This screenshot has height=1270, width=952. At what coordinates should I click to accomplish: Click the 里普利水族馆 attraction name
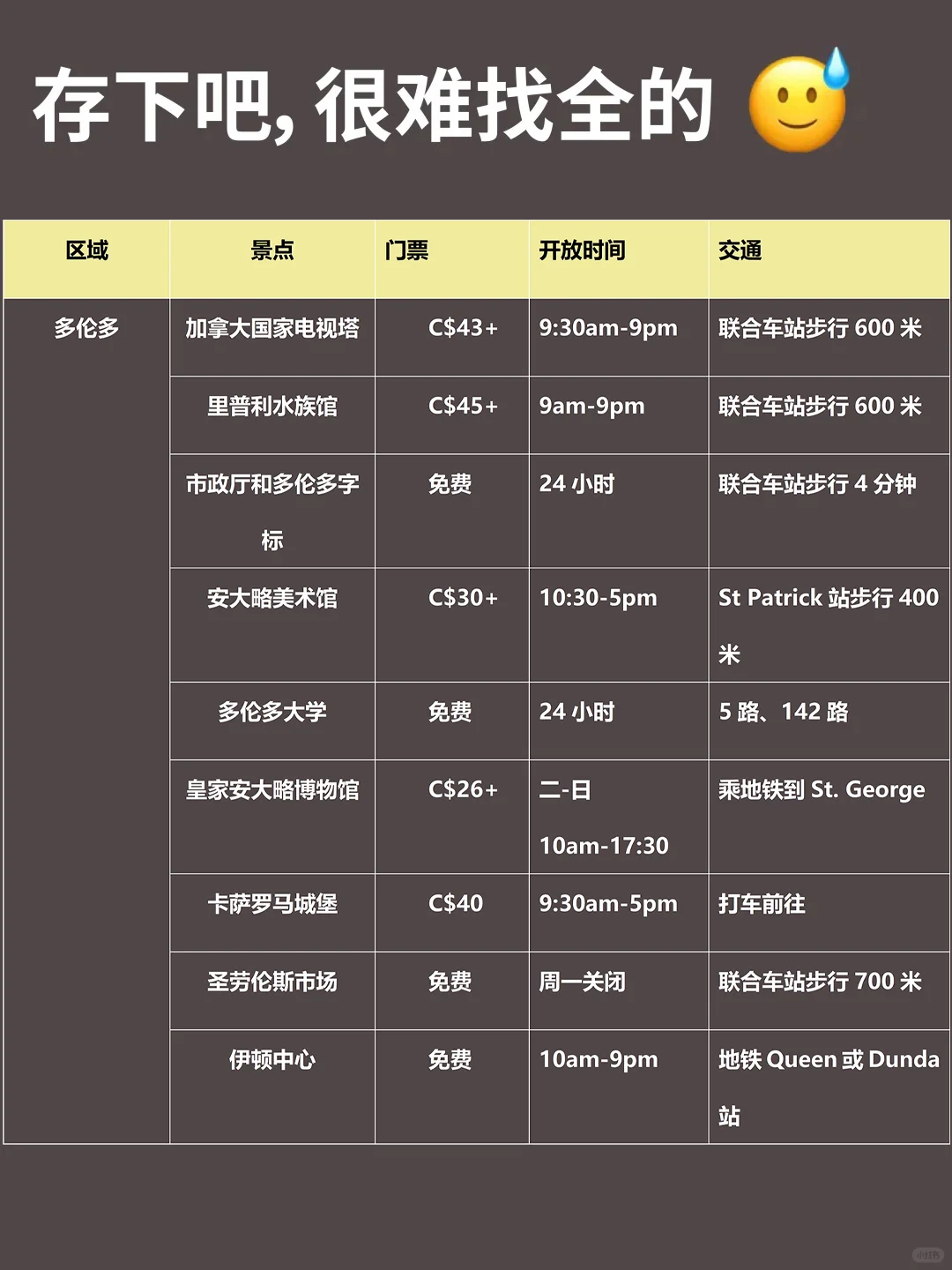270,406
